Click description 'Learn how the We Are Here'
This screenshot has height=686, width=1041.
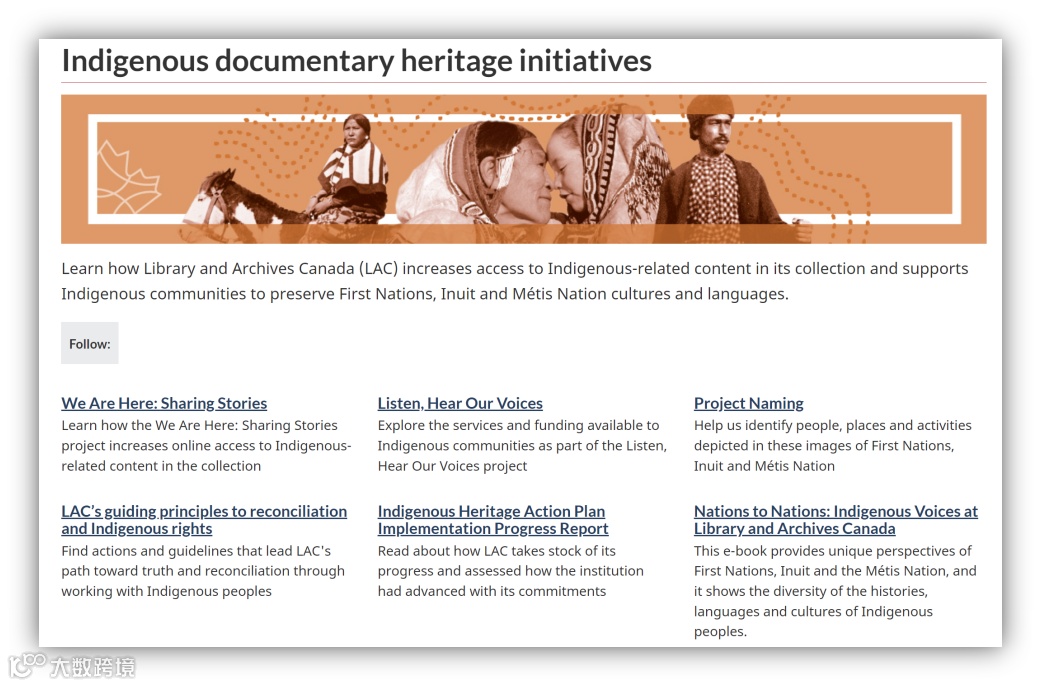(206, 446)
